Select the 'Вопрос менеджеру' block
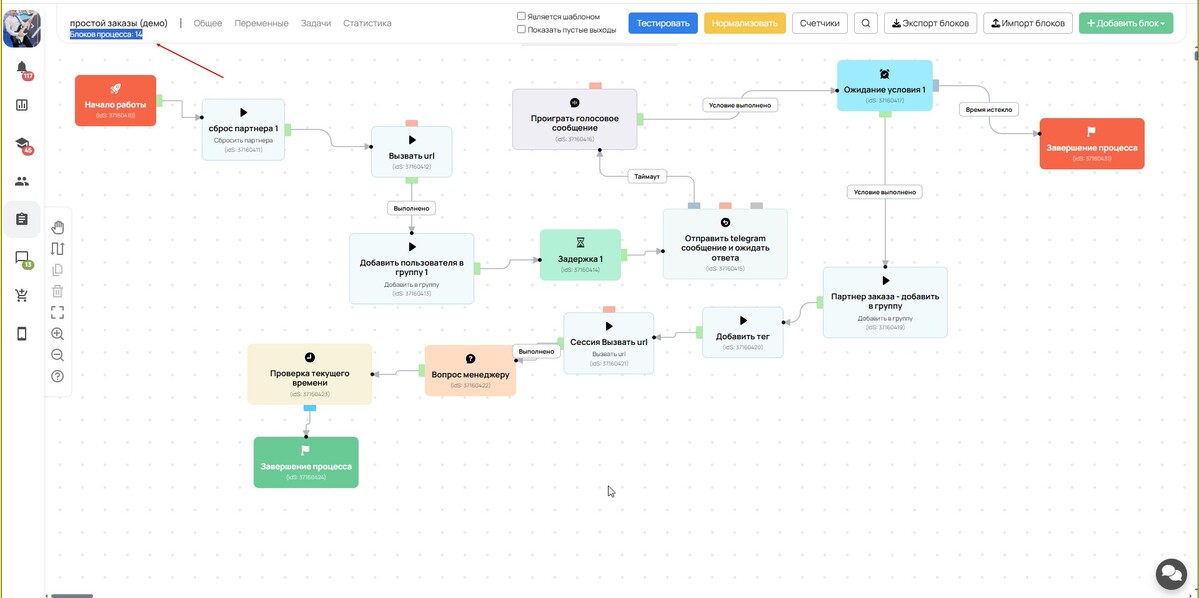This screenshot has width=1199, height=598. [470, 370]
